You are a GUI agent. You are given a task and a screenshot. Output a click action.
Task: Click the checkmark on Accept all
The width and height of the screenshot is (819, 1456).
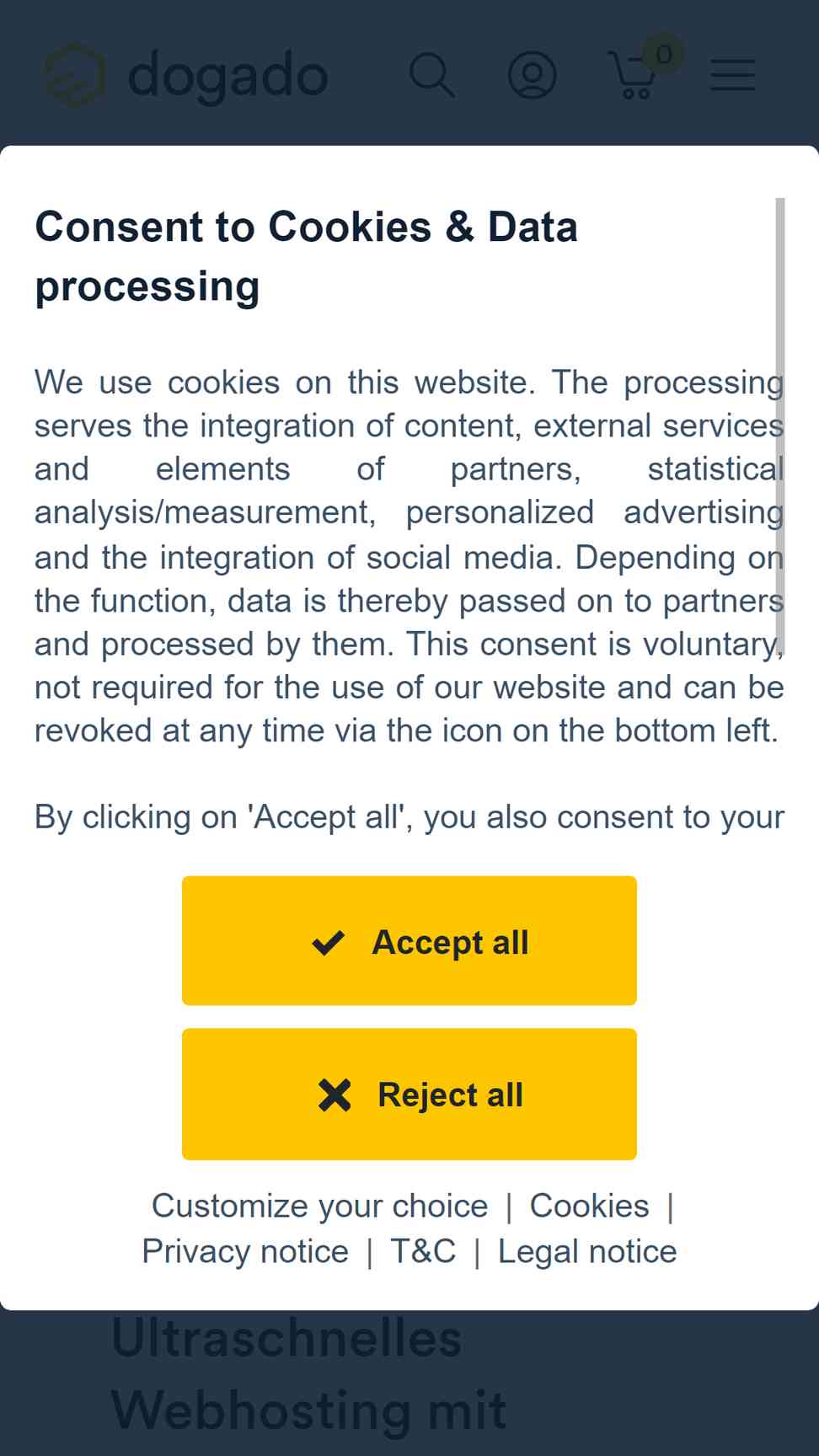pyautogui.click(x=329, y=942)
